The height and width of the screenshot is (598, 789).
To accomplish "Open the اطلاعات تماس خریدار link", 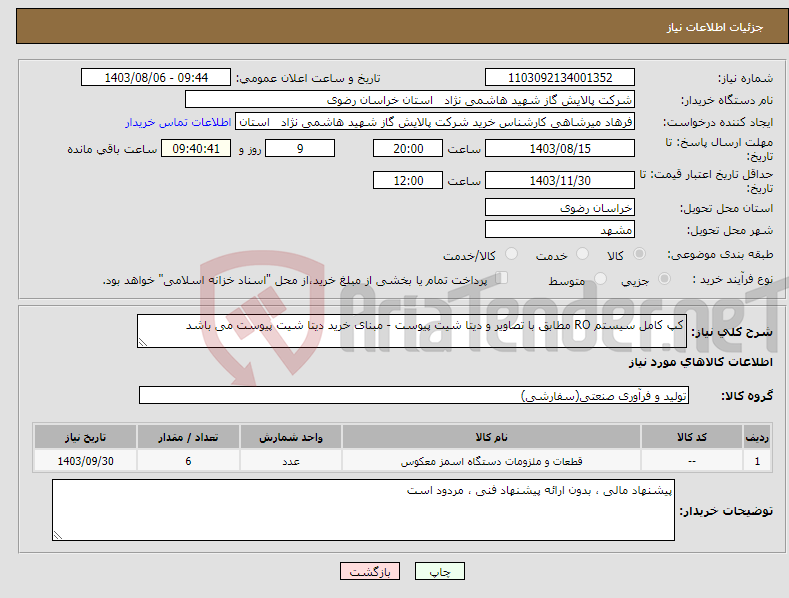I will coord(178,122).
